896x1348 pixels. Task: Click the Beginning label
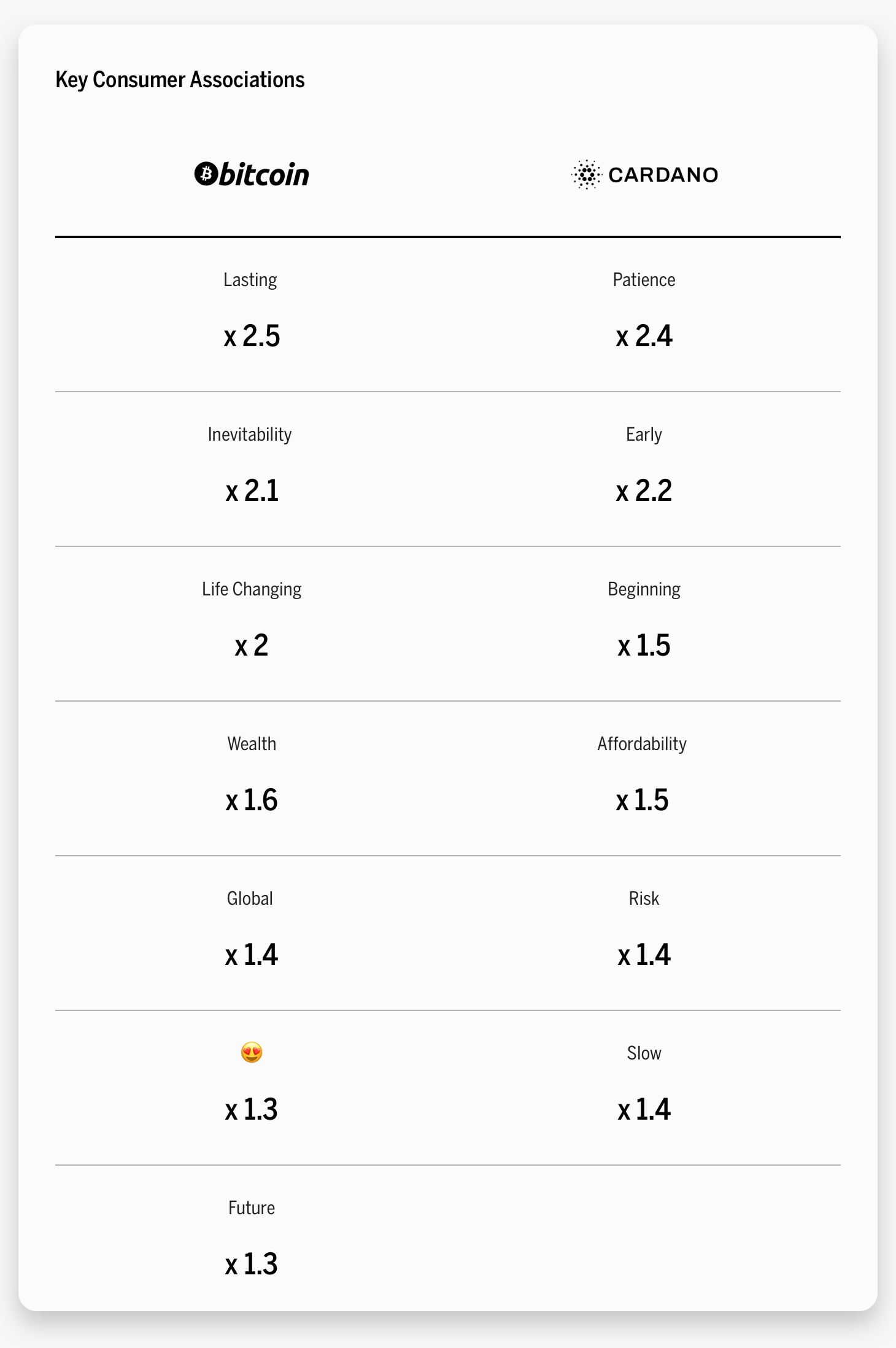(x=644, y=589)
